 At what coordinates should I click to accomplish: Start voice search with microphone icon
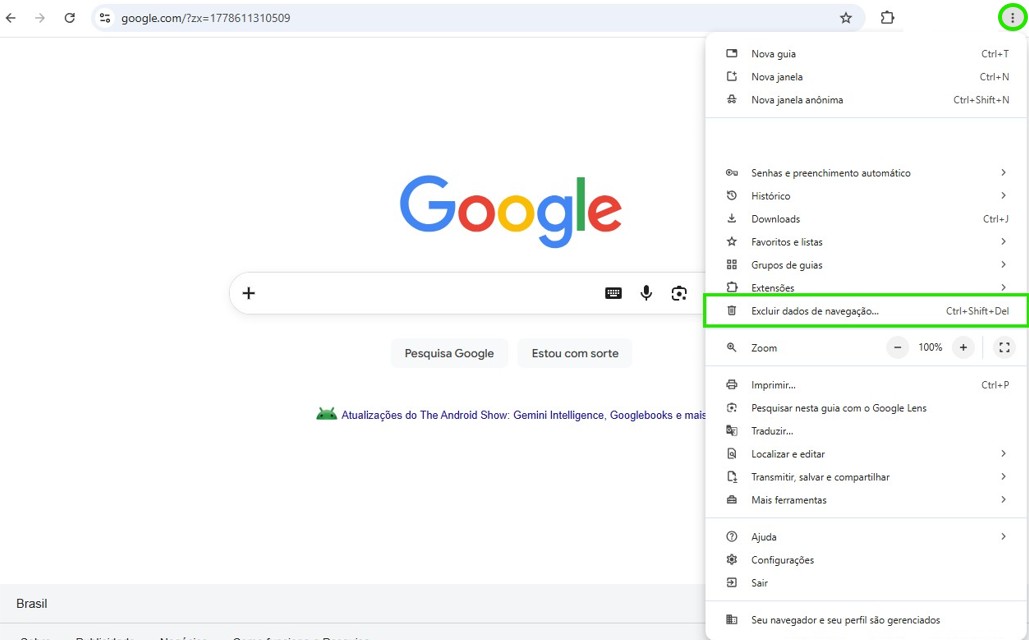[646, 293]
